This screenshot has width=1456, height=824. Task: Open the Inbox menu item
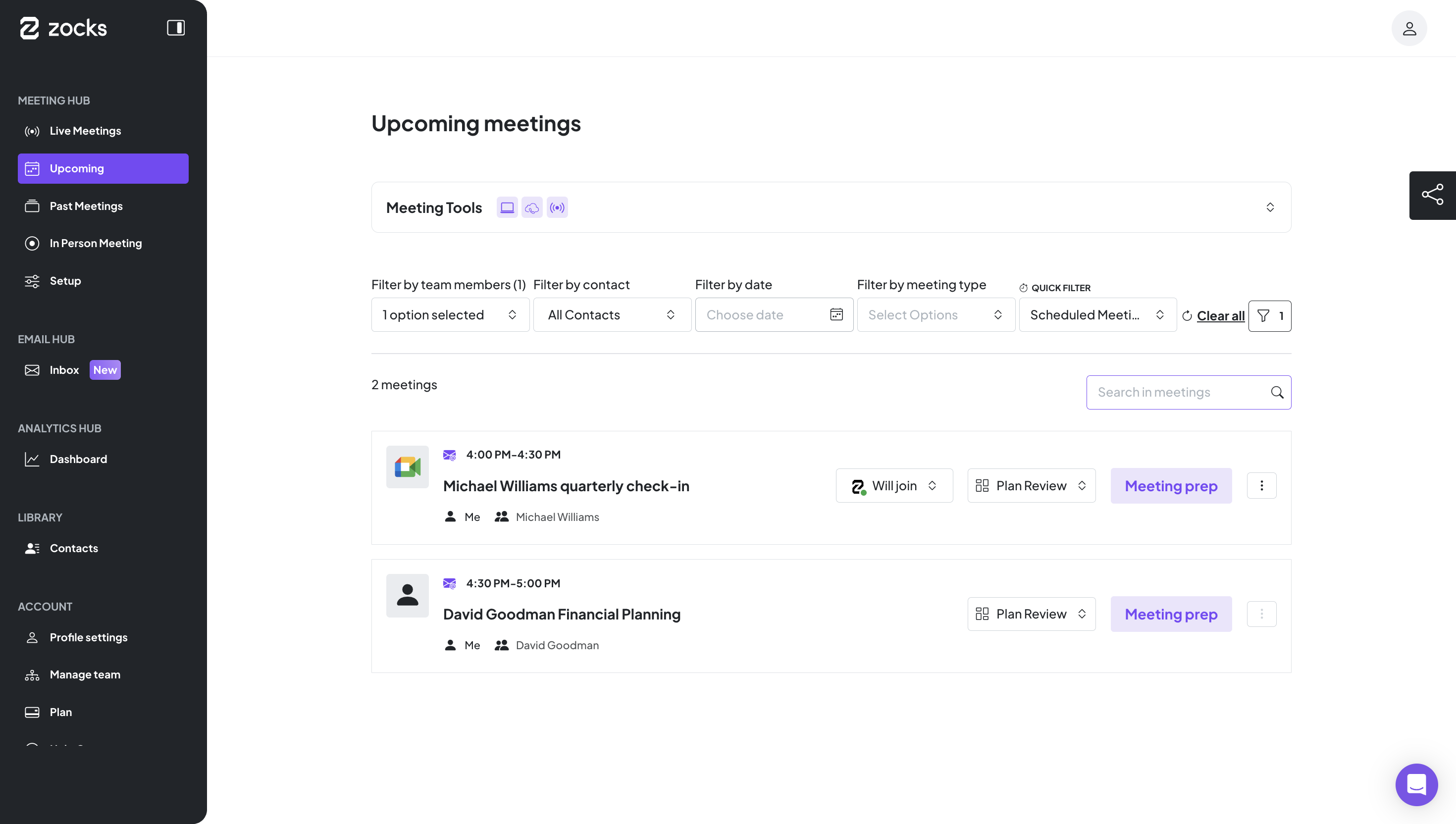point(64,370)
